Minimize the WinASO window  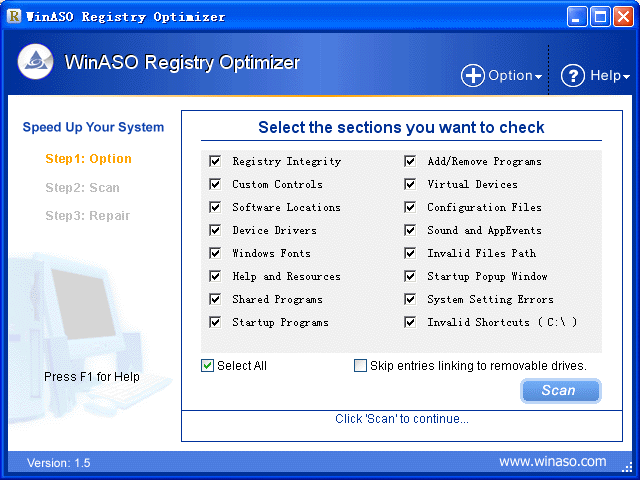click(x=577, y=17)
